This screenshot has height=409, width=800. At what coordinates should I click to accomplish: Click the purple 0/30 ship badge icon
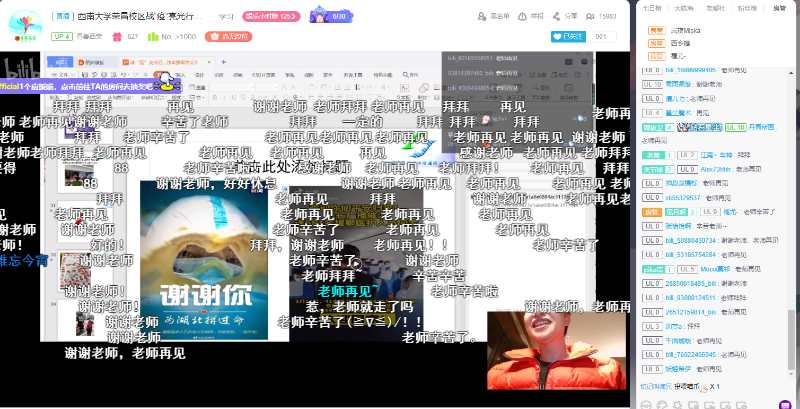(x=331, y=16)
